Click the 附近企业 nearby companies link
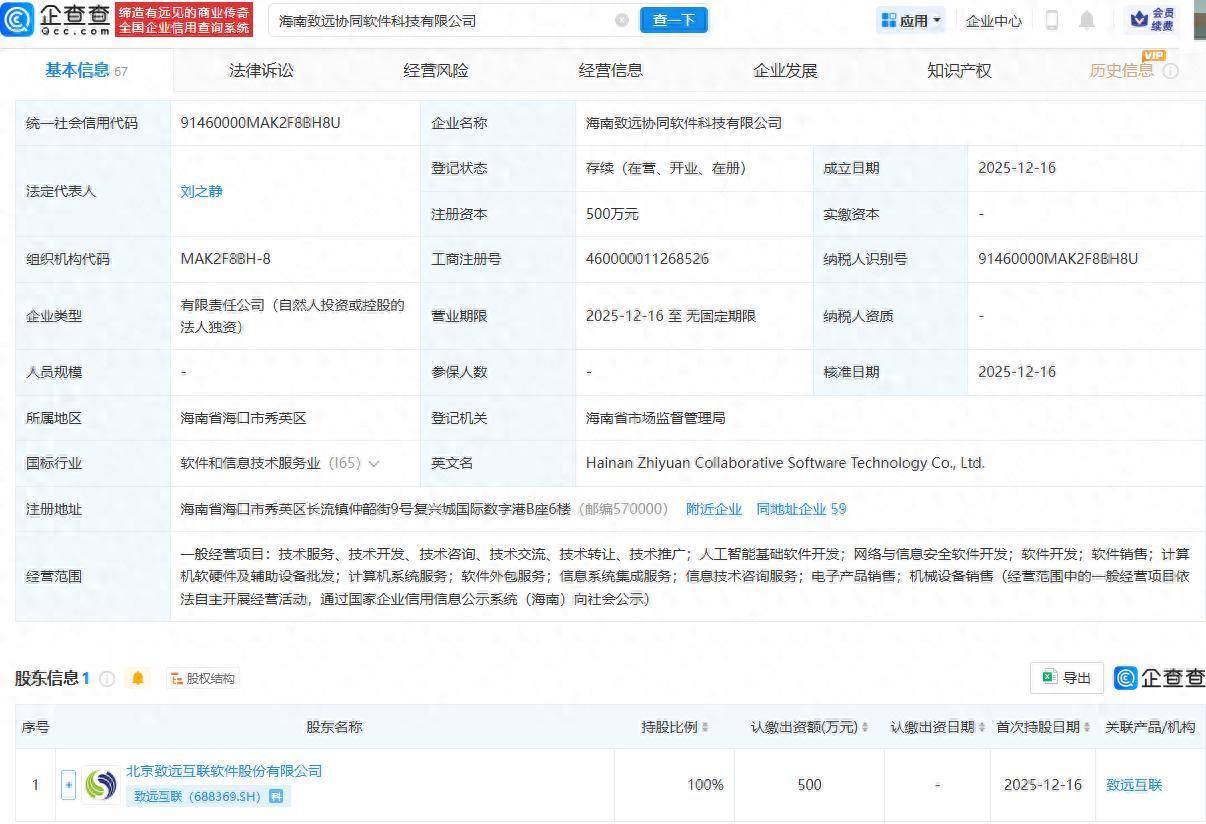This screenshot has width=1206, height=824. click(x=714, y=509)
